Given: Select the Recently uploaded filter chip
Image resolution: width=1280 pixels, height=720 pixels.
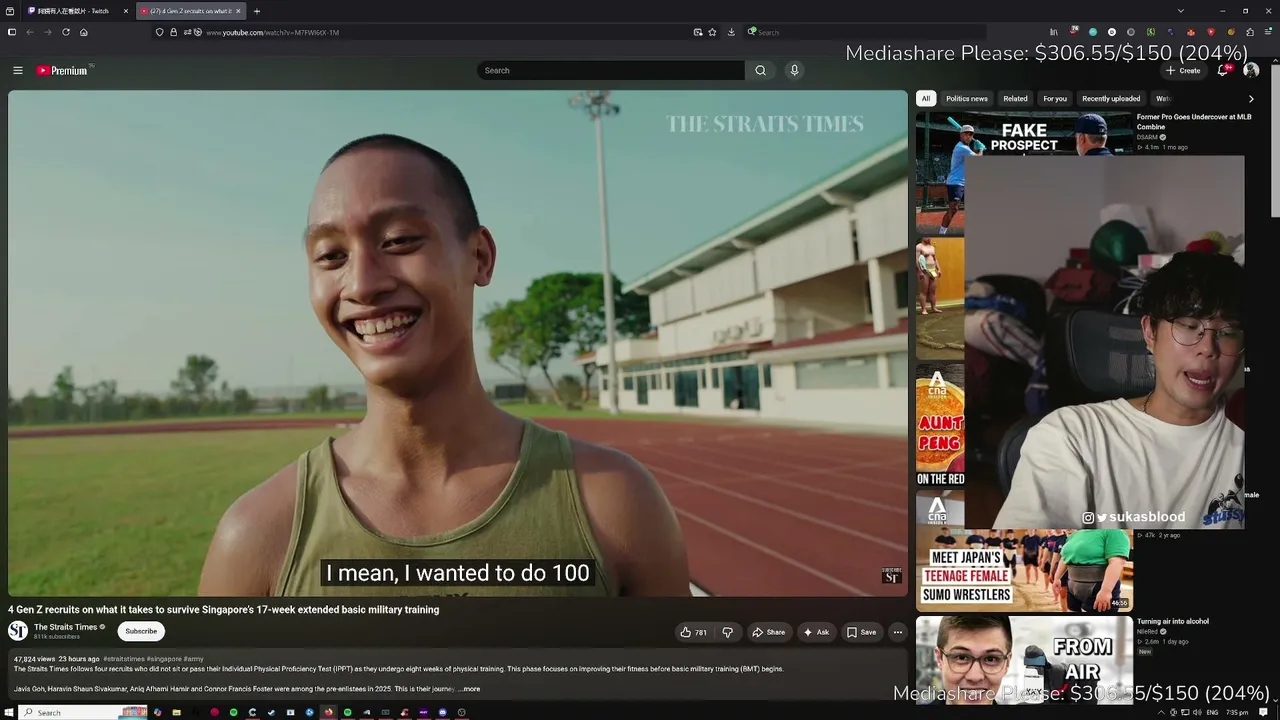Looking at the screenshot, I should tap(1111, 98).
